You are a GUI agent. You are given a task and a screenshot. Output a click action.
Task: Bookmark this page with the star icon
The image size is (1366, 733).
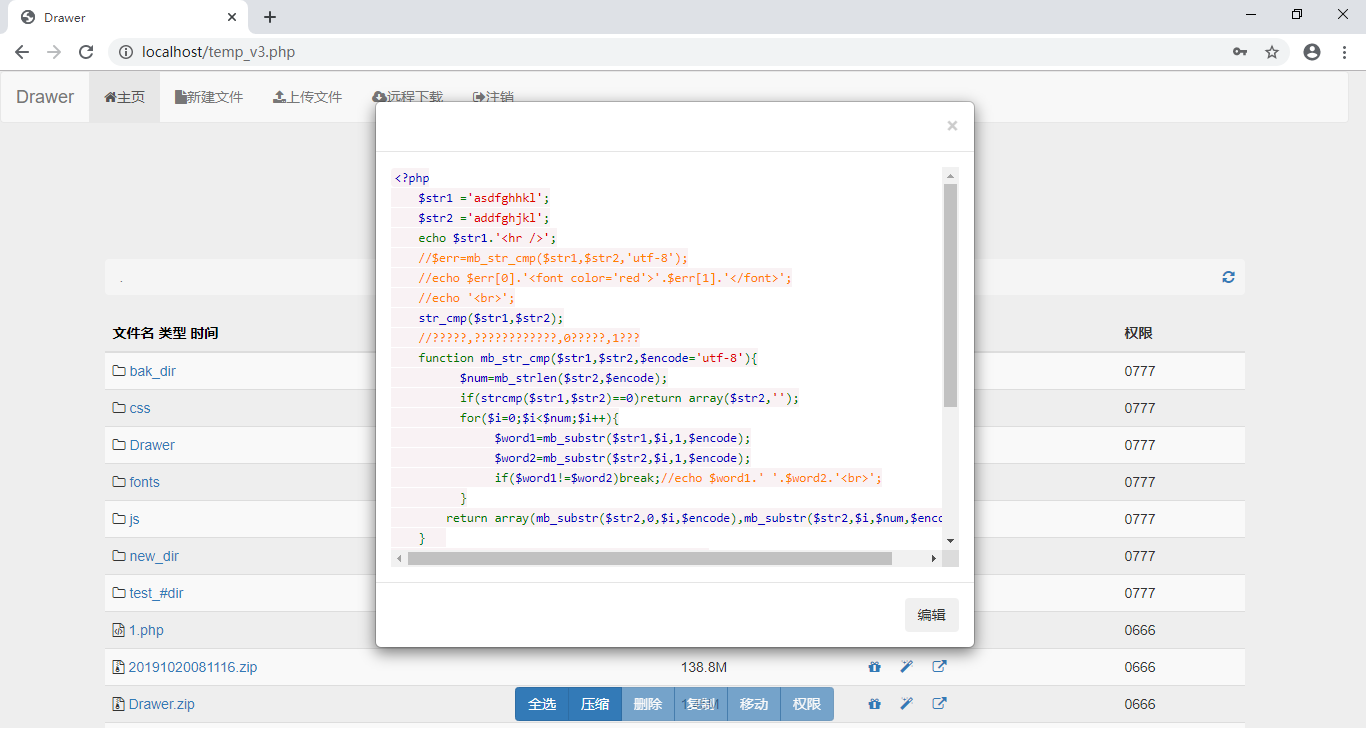[x=1272, y=52]
